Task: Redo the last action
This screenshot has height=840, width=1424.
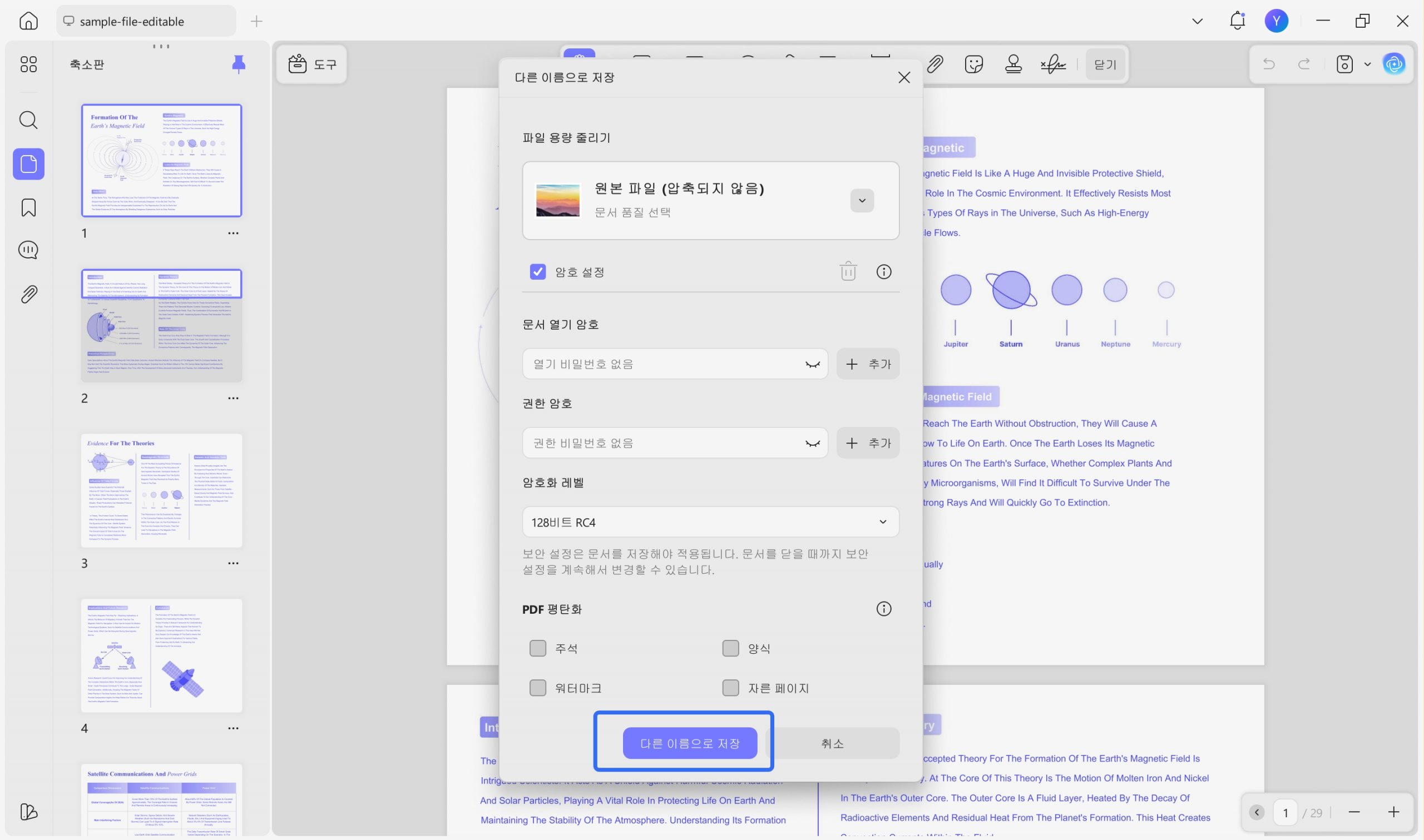Action: click(x=1304, y=64)
